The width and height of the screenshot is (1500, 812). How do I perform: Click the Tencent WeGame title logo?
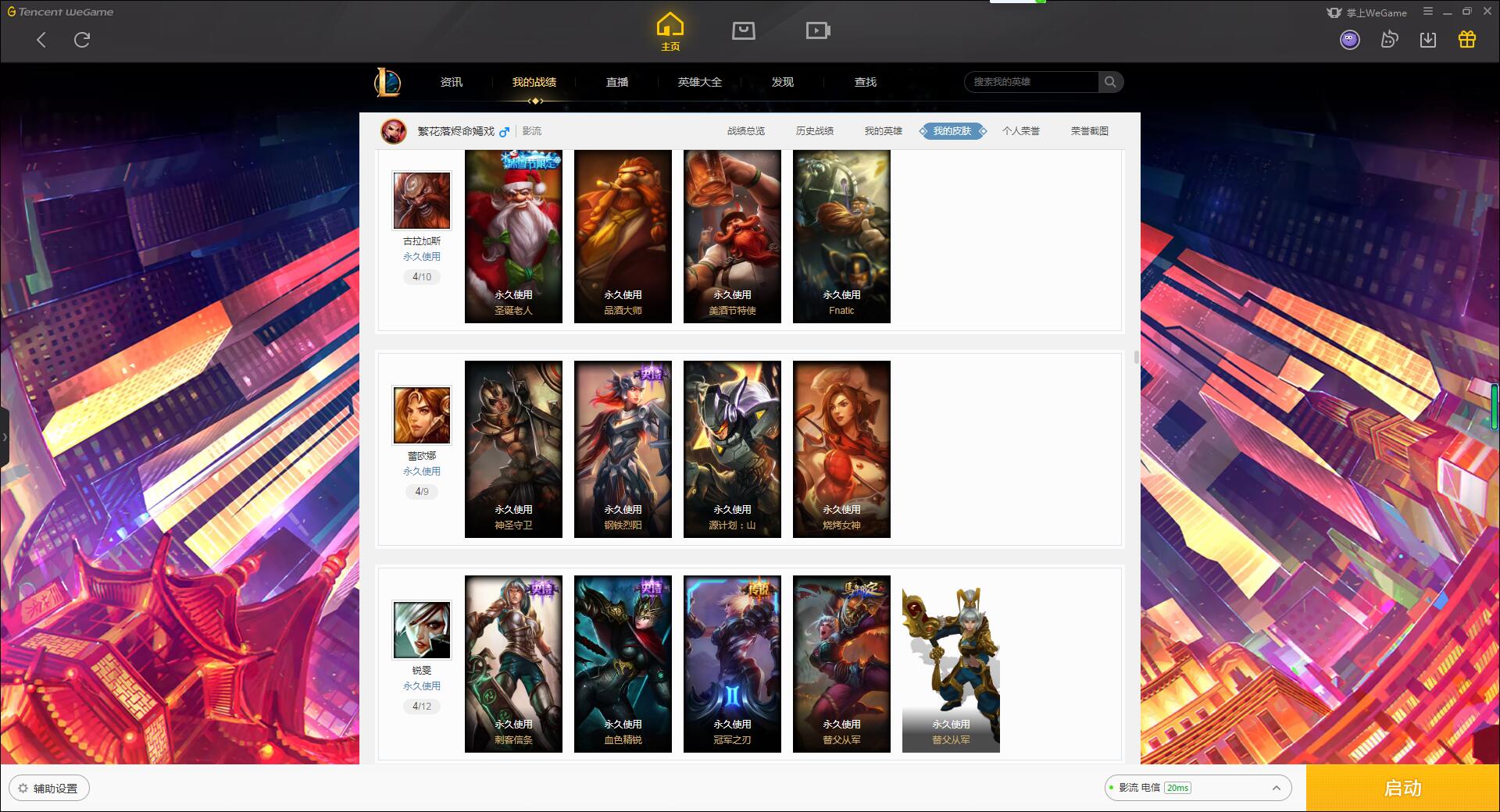tap(60, 12)
